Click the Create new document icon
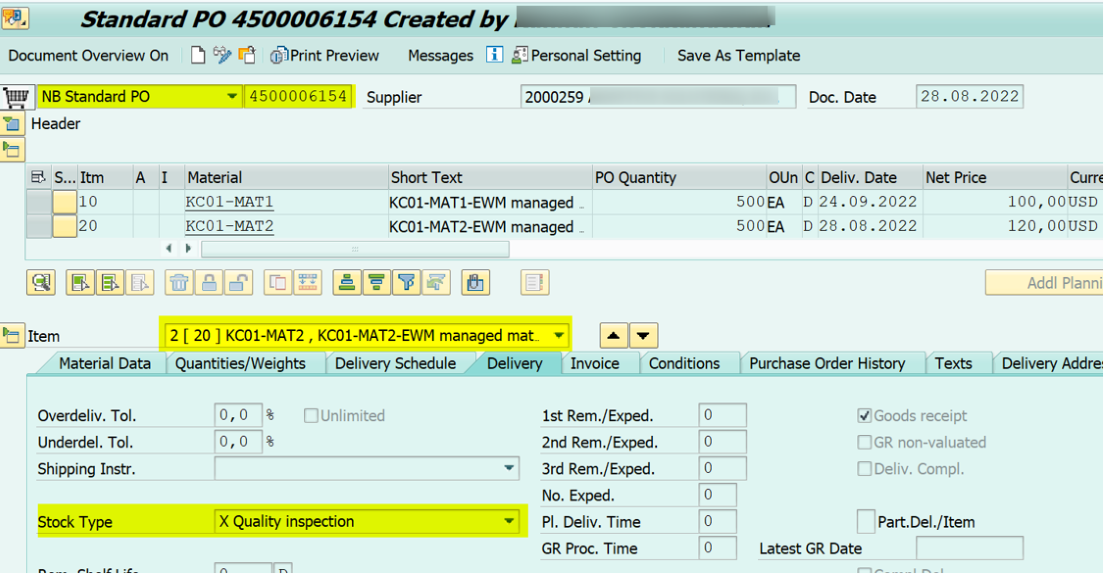Viewport: 1110px width, 580px height. pos(198,56)
